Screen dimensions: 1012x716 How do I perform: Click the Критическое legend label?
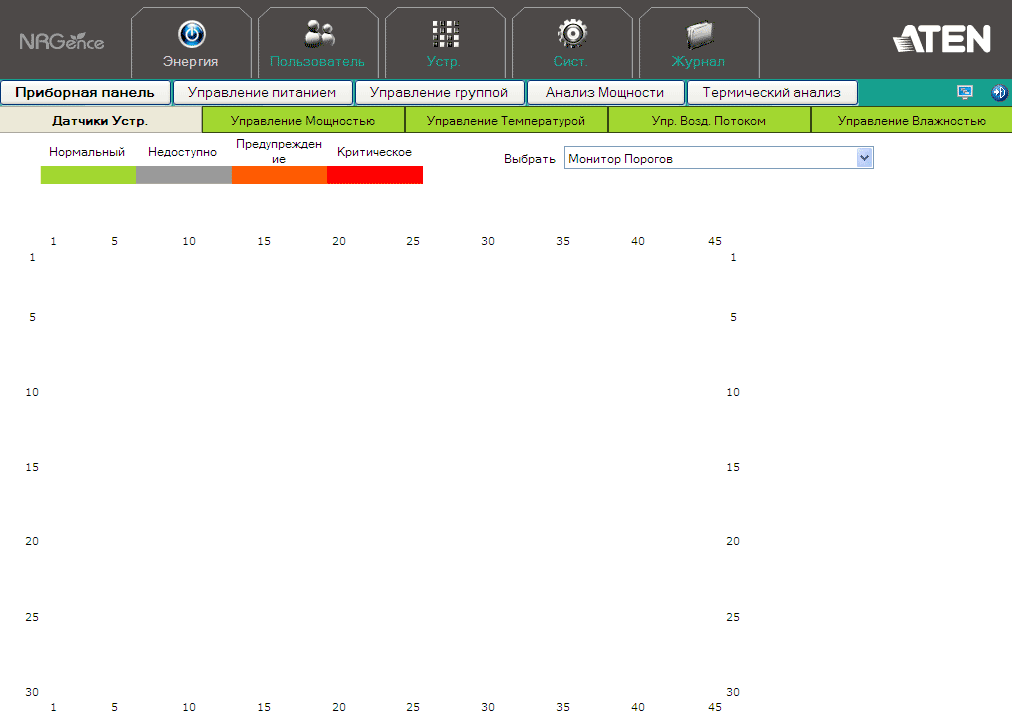(374, 152)
